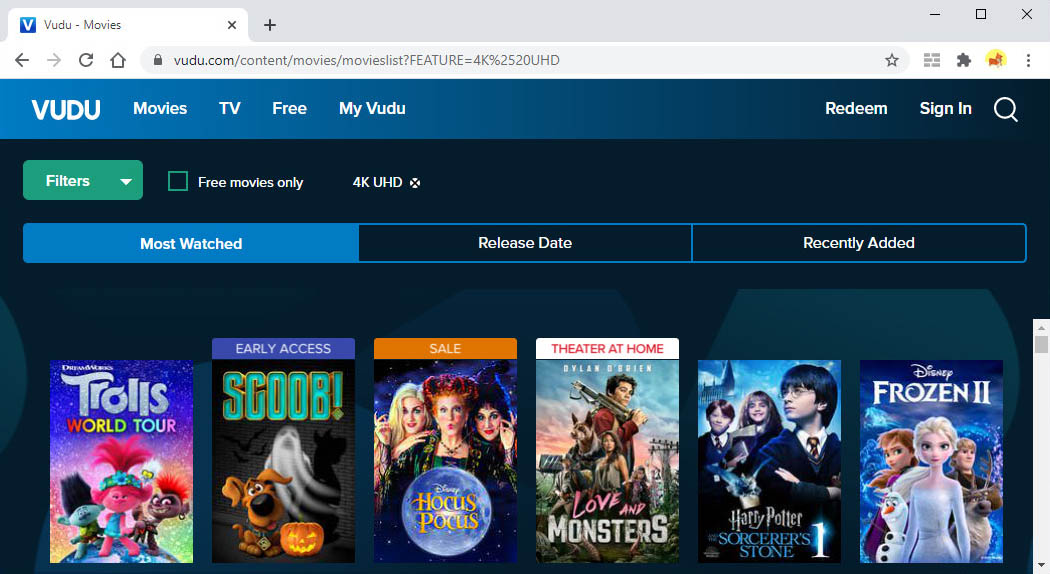
Task: Click the address bar URL
Action: pos(366,60)
